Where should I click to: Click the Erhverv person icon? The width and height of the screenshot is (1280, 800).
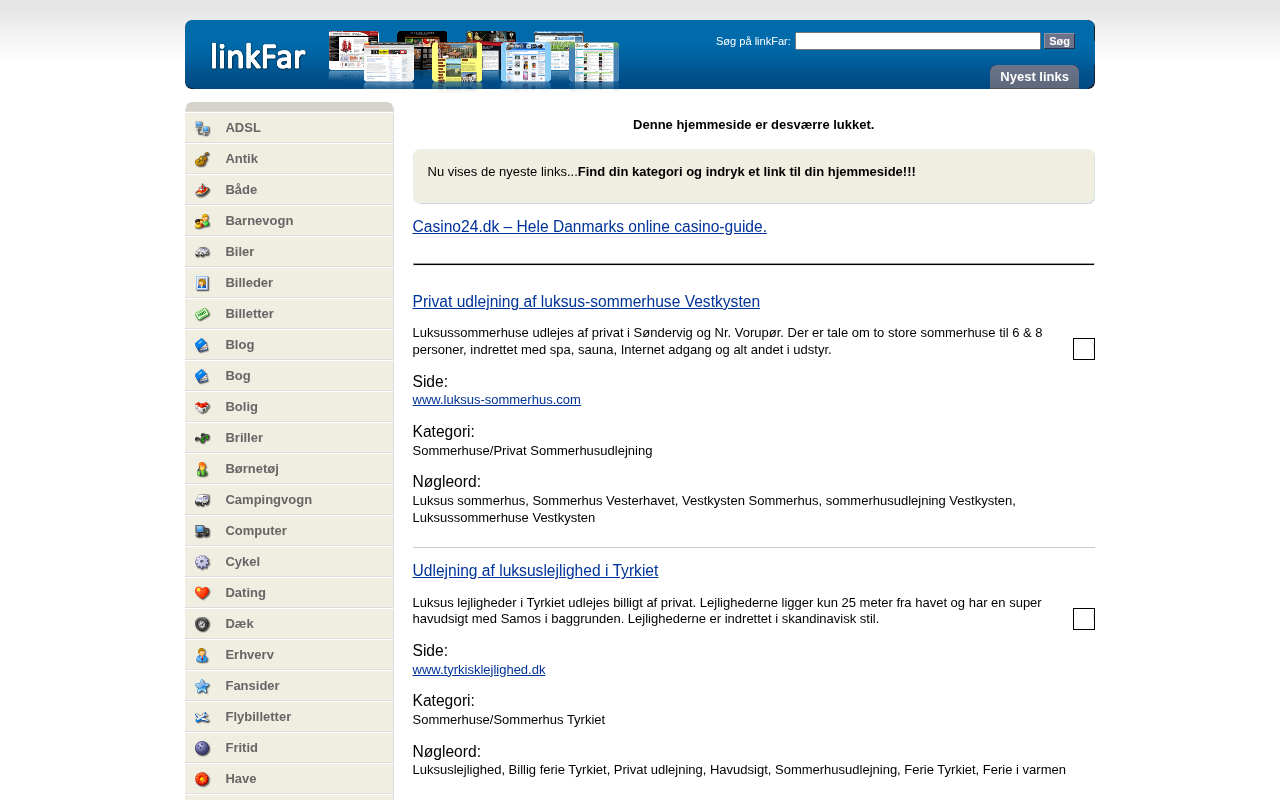203,655
